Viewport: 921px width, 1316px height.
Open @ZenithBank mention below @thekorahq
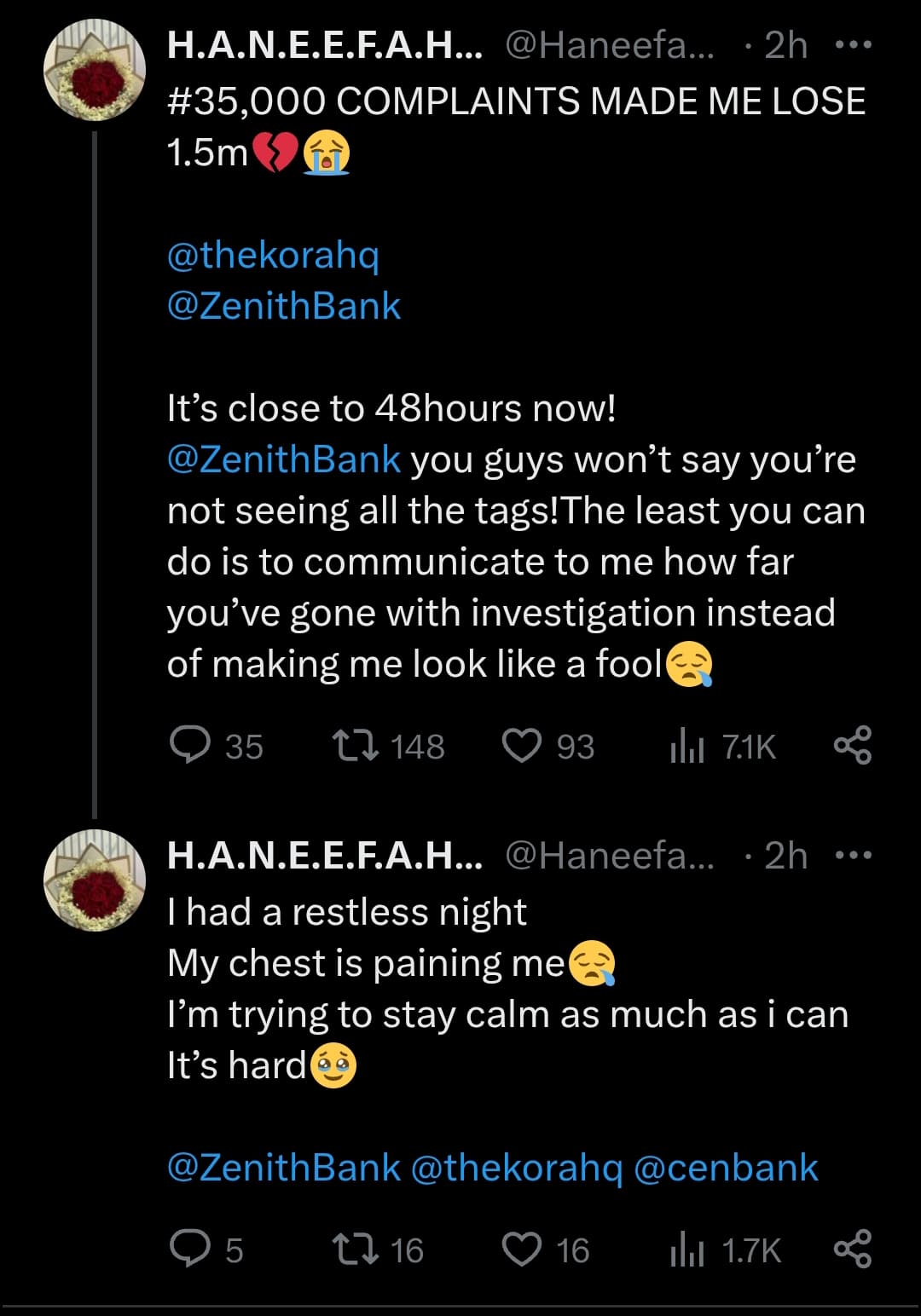pos(284,306)
